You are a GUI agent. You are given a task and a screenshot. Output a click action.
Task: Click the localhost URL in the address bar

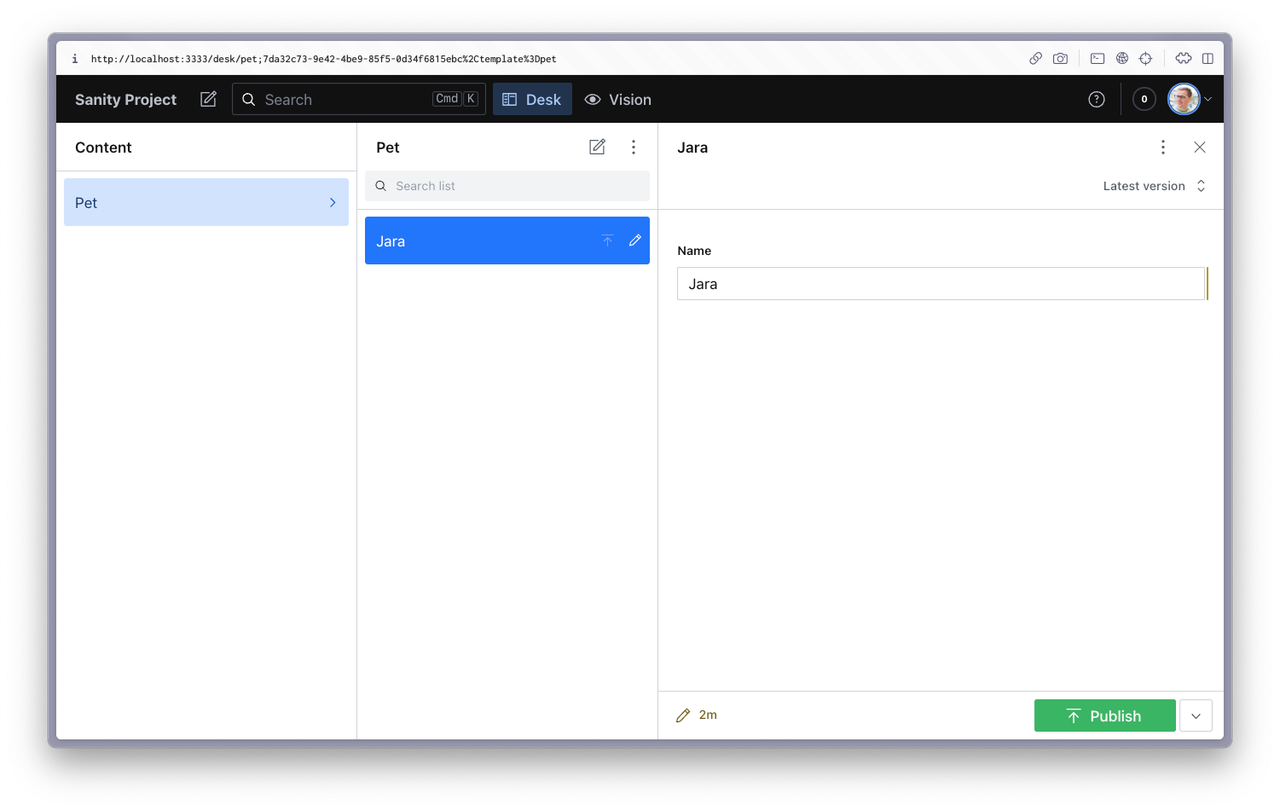tap(324, 59)
